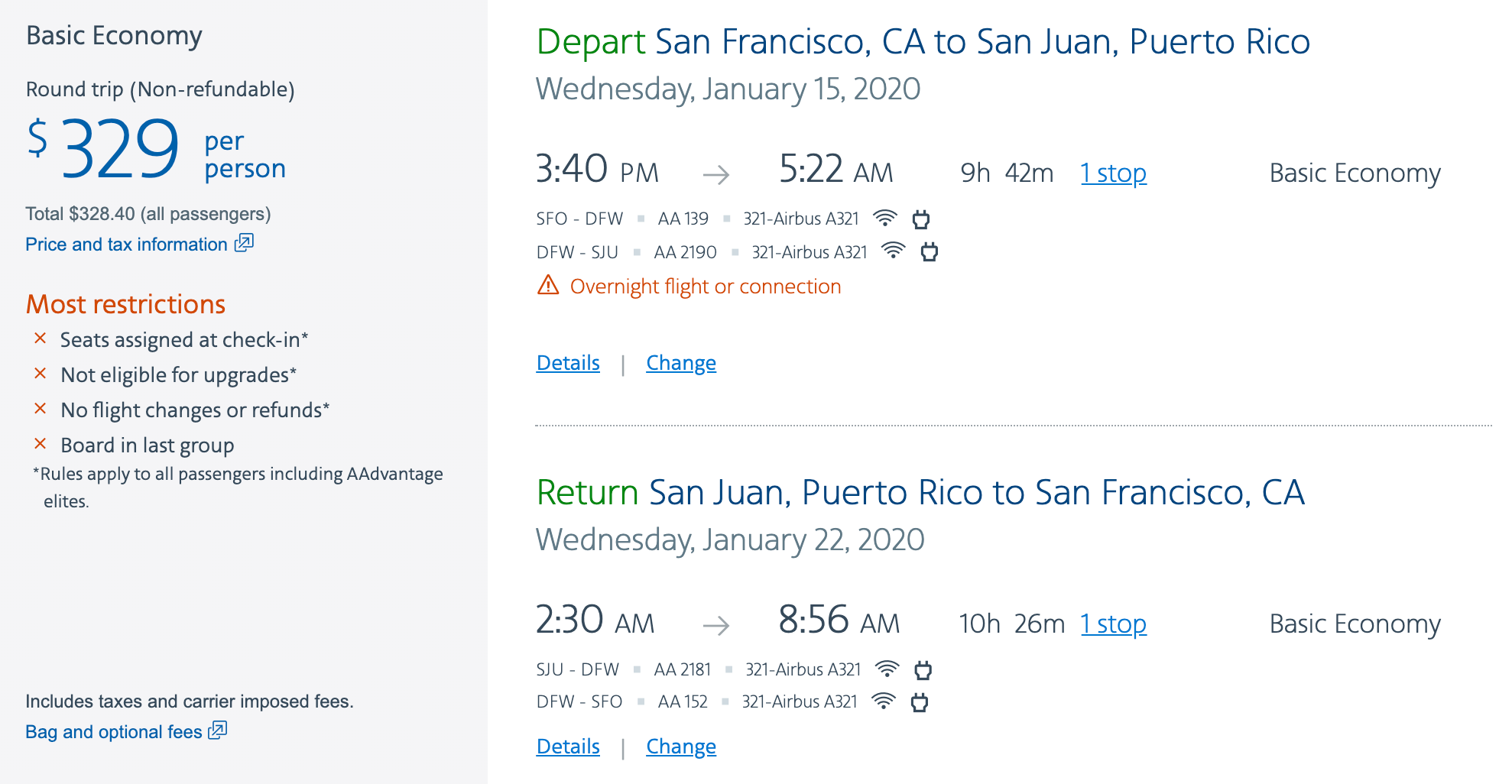
Task: Open Bag and optional fees link
Action: [x=113, y=732]
